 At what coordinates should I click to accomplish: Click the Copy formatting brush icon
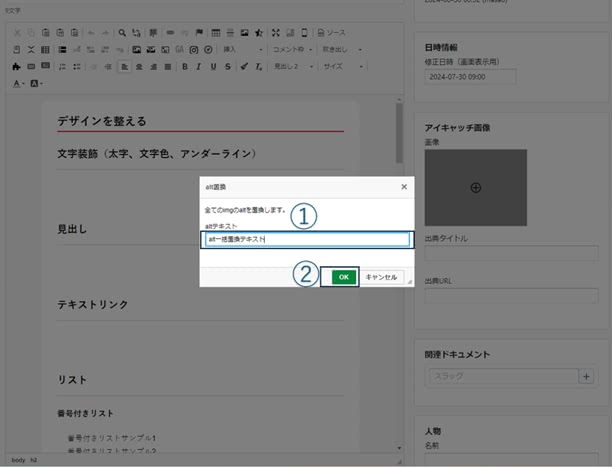(x=244, y=67)
